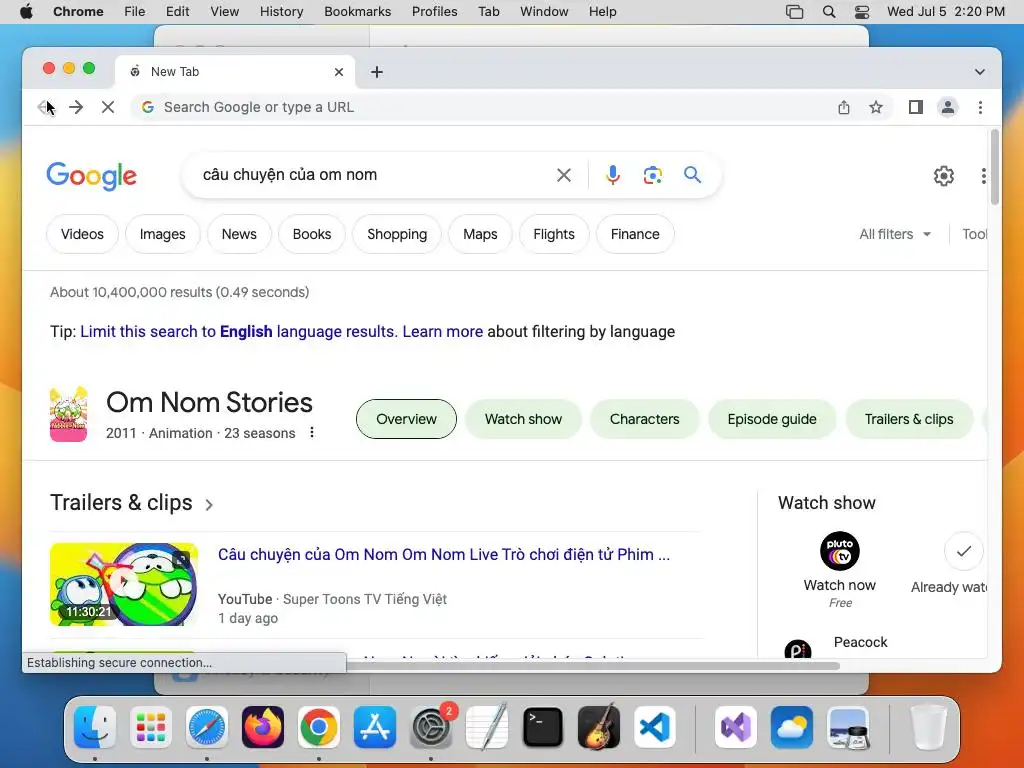
Task: Select the Videos filter chip
Action: [x=82, y=234]
